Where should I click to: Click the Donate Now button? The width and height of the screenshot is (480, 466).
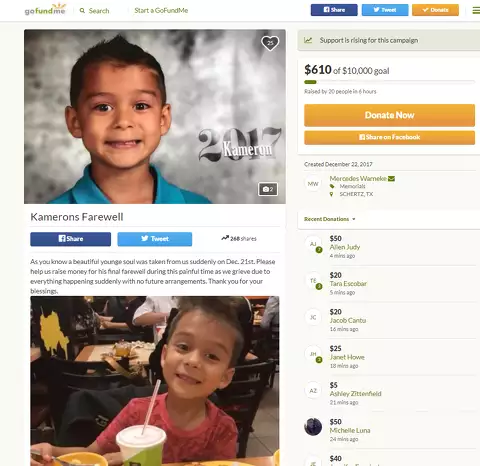click(389, 115)
